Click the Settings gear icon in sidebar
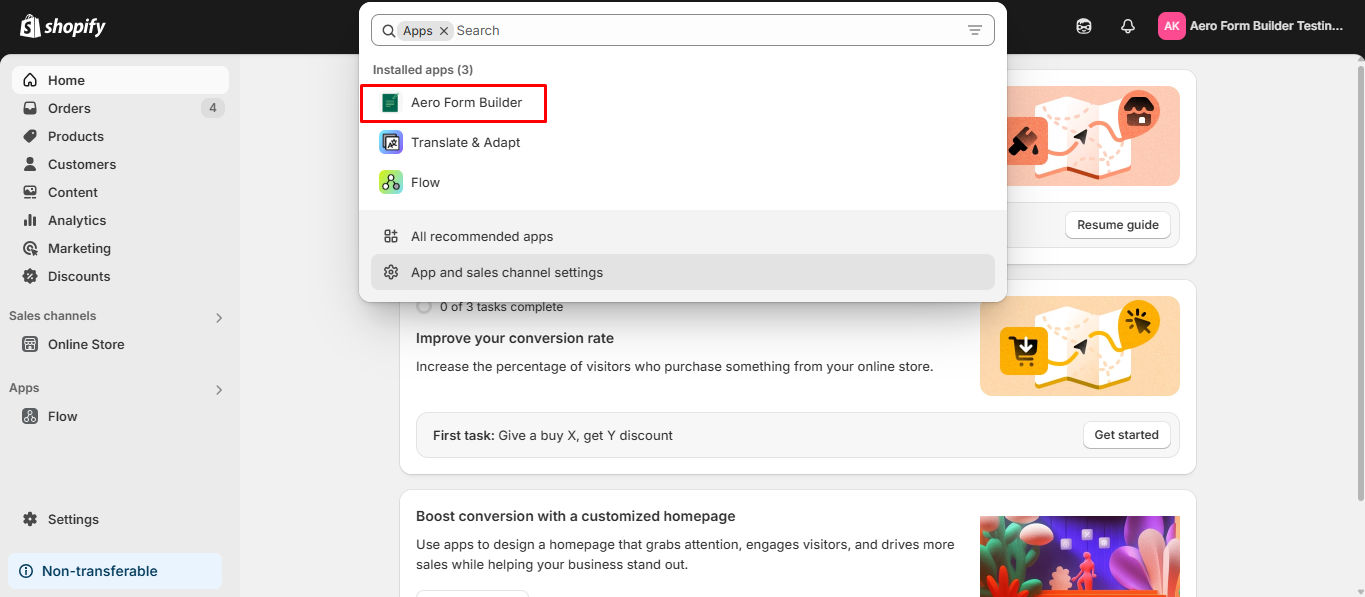 click(30, 519)
